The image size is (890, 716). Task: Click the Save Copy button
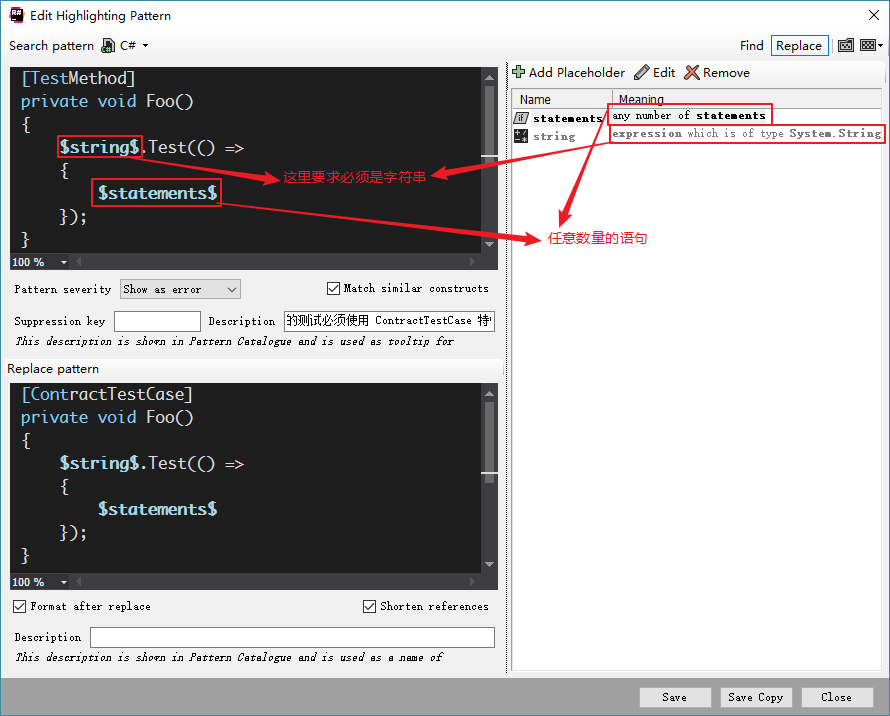click(756, 697)
